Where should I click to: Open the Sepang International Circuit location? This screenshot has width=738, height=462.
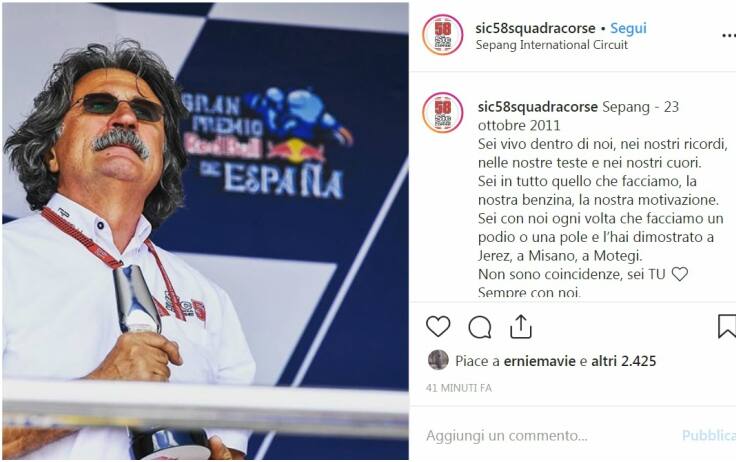click(x=552, y=45)
